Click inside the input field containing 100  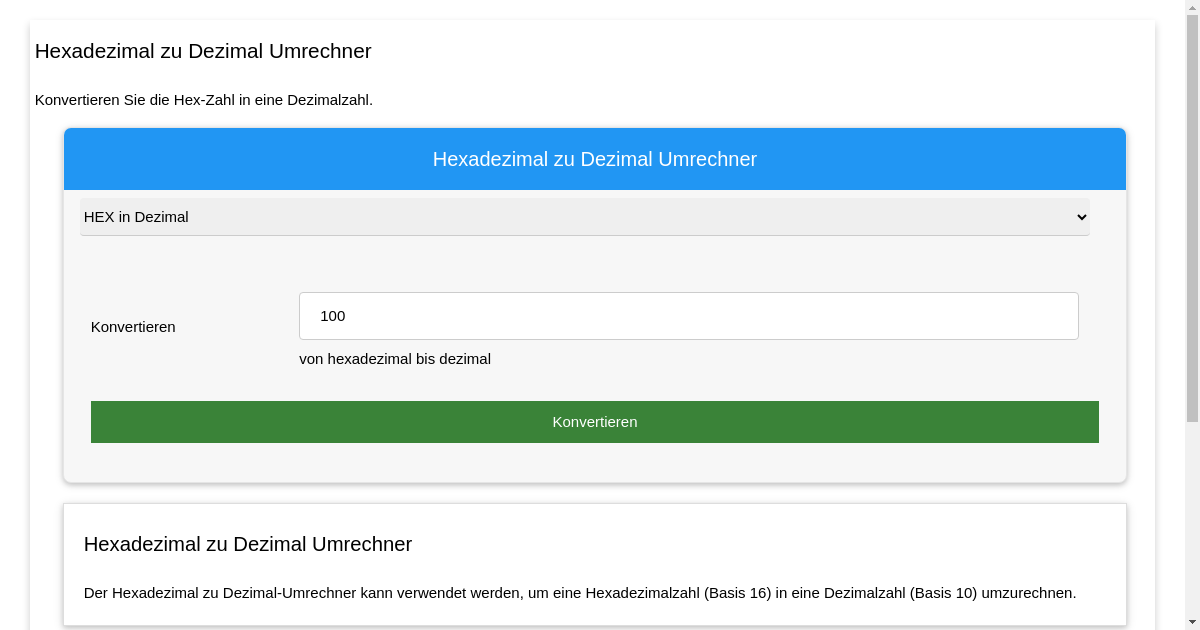688,315
